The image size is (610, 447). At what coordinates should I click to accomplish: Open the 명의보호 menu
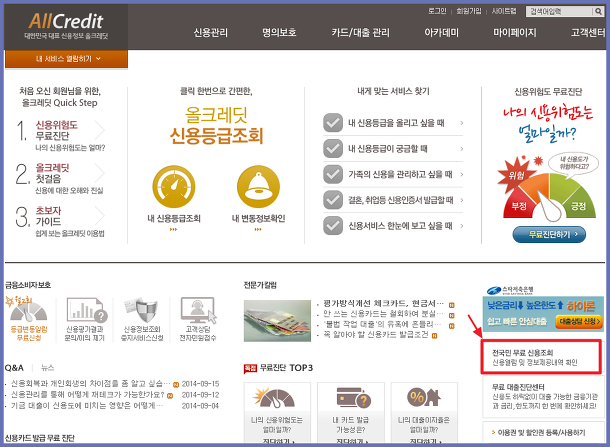279,32
